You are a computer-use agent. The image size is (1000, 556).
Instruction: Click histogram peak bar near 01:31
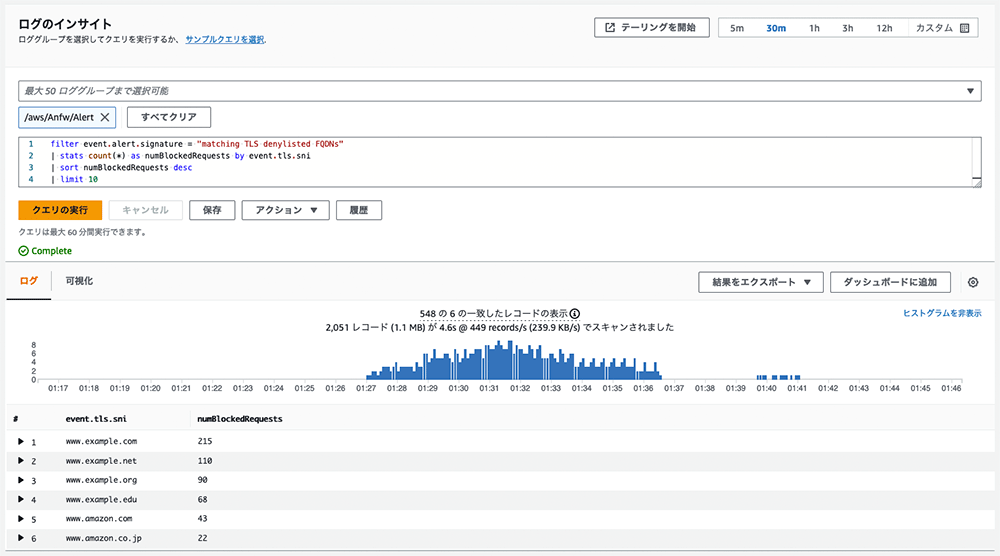[499, 361]
